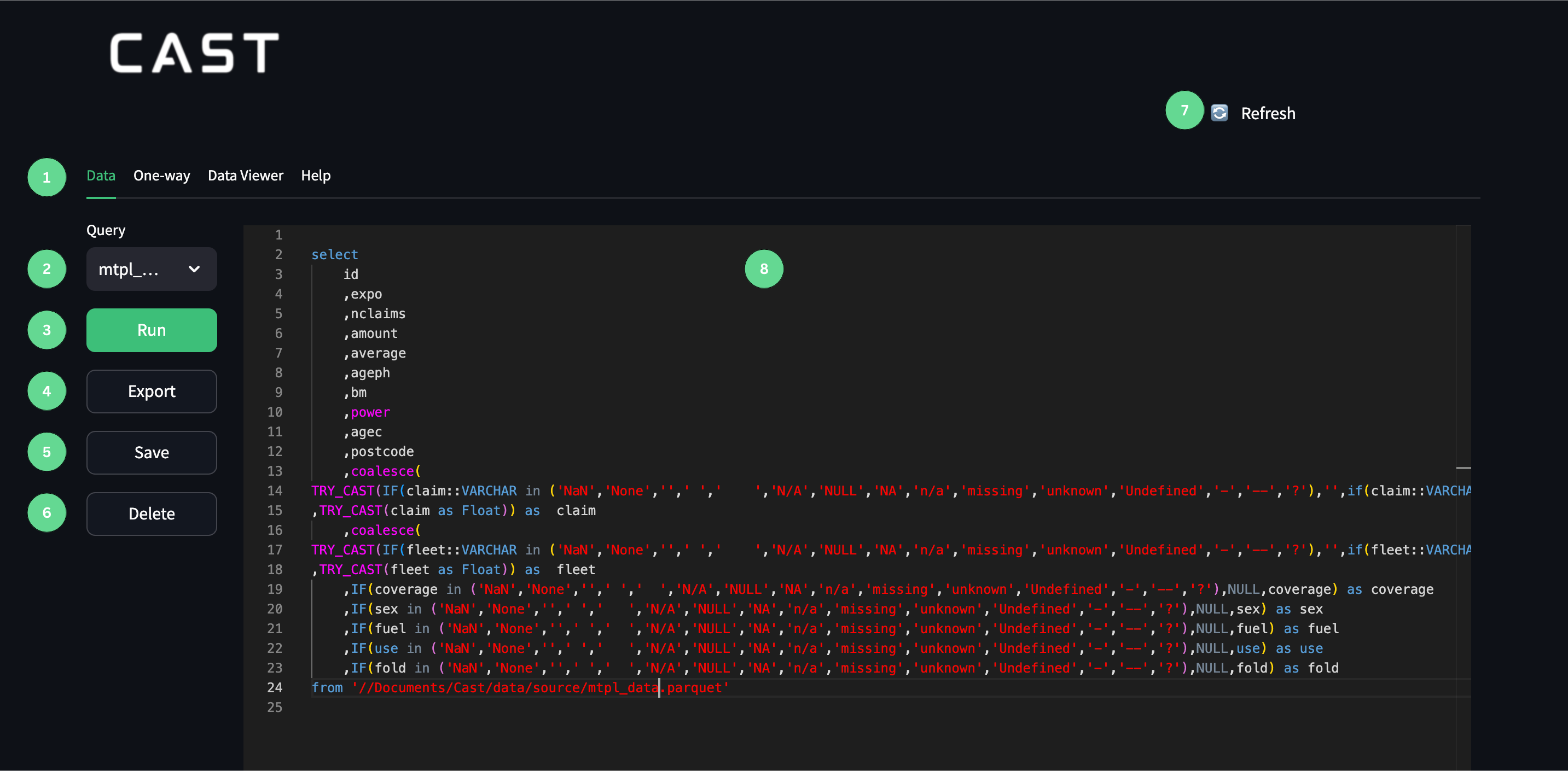Click the Export button

pyautogui.click(x=151, y=392)
